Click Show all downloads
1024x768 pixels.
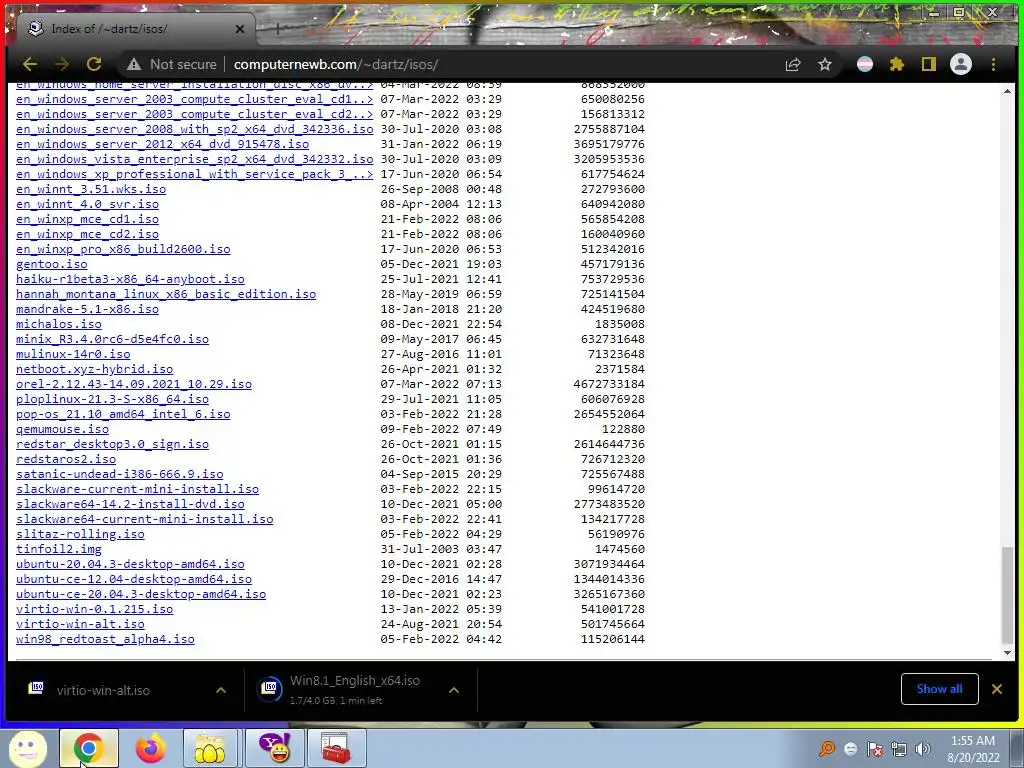[939, 689]
